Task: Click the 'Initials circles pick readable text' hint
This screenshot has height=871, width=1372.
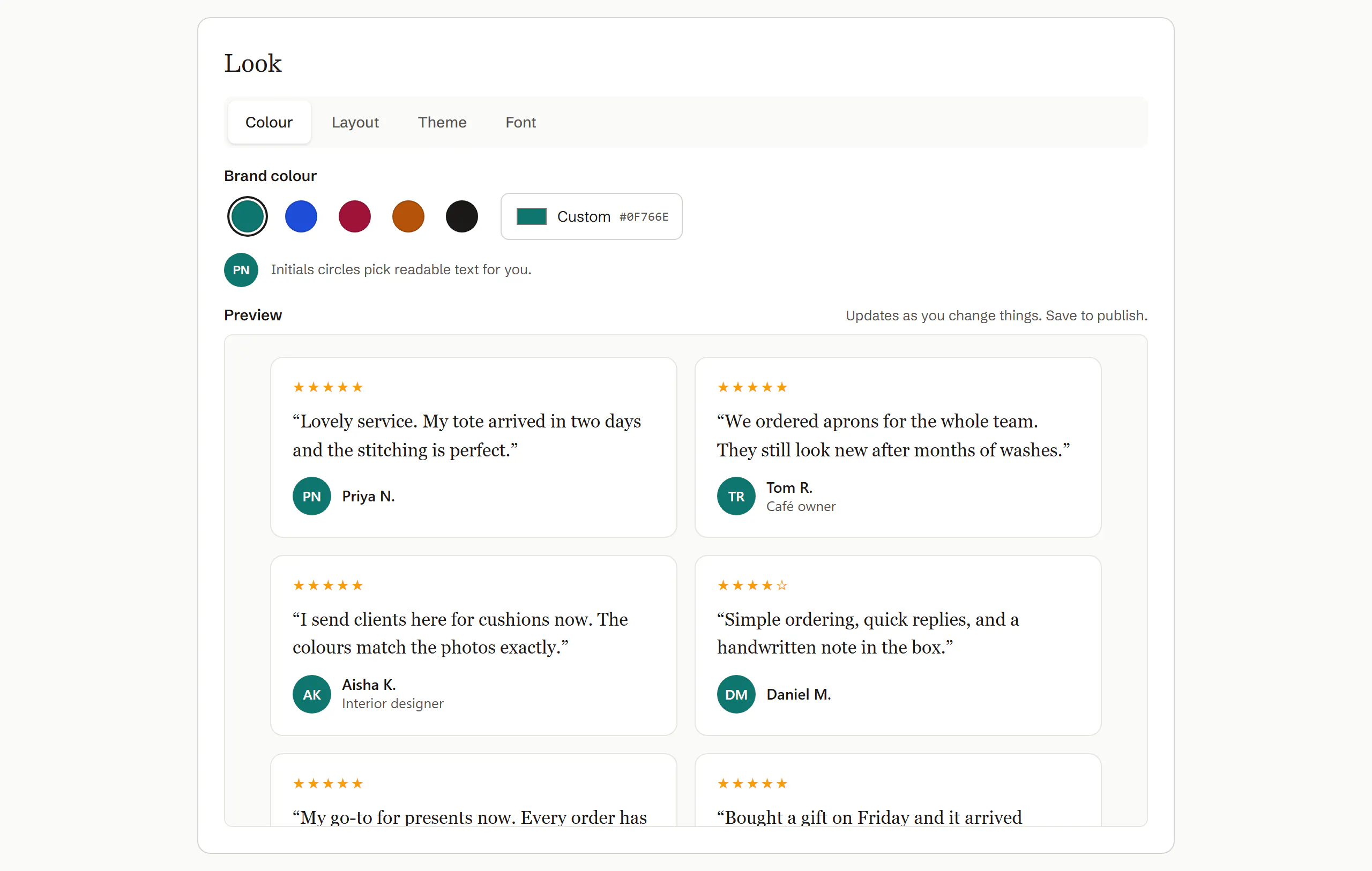Action: tap(401, 269)
